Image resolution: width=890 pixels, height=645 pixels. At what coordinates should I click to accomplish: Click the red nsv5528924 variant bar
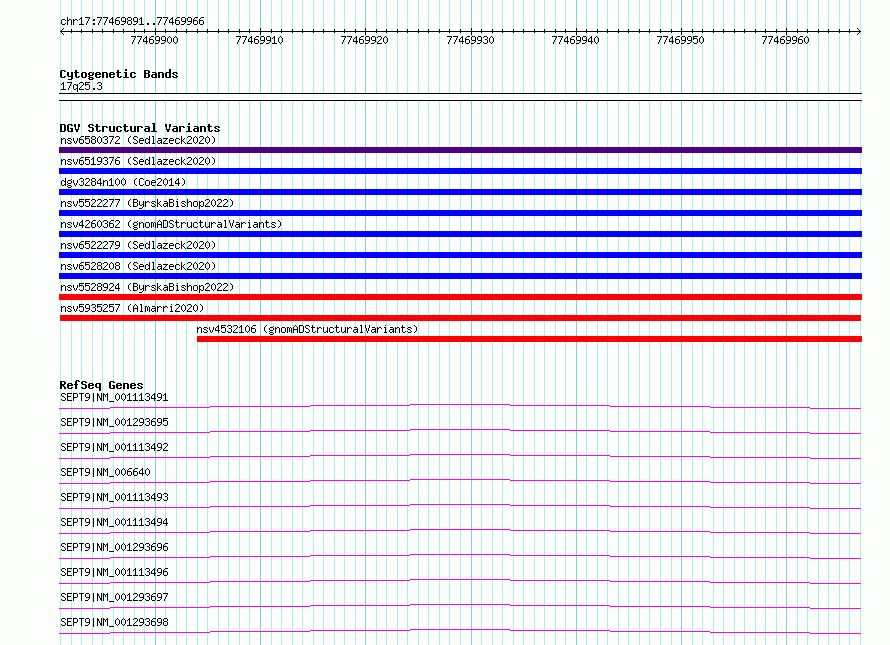pos(460,297)
